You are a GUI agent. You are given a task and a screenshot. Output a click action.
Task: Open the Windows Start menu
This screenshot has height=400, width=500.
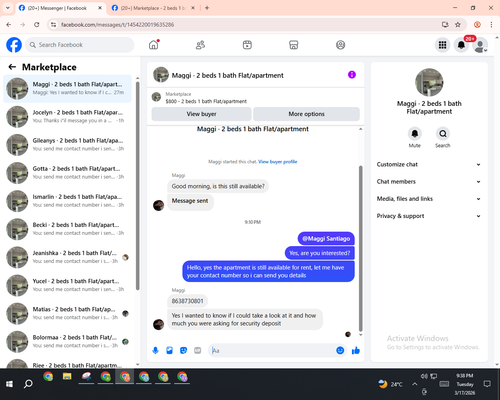click(x=9, y=384)
